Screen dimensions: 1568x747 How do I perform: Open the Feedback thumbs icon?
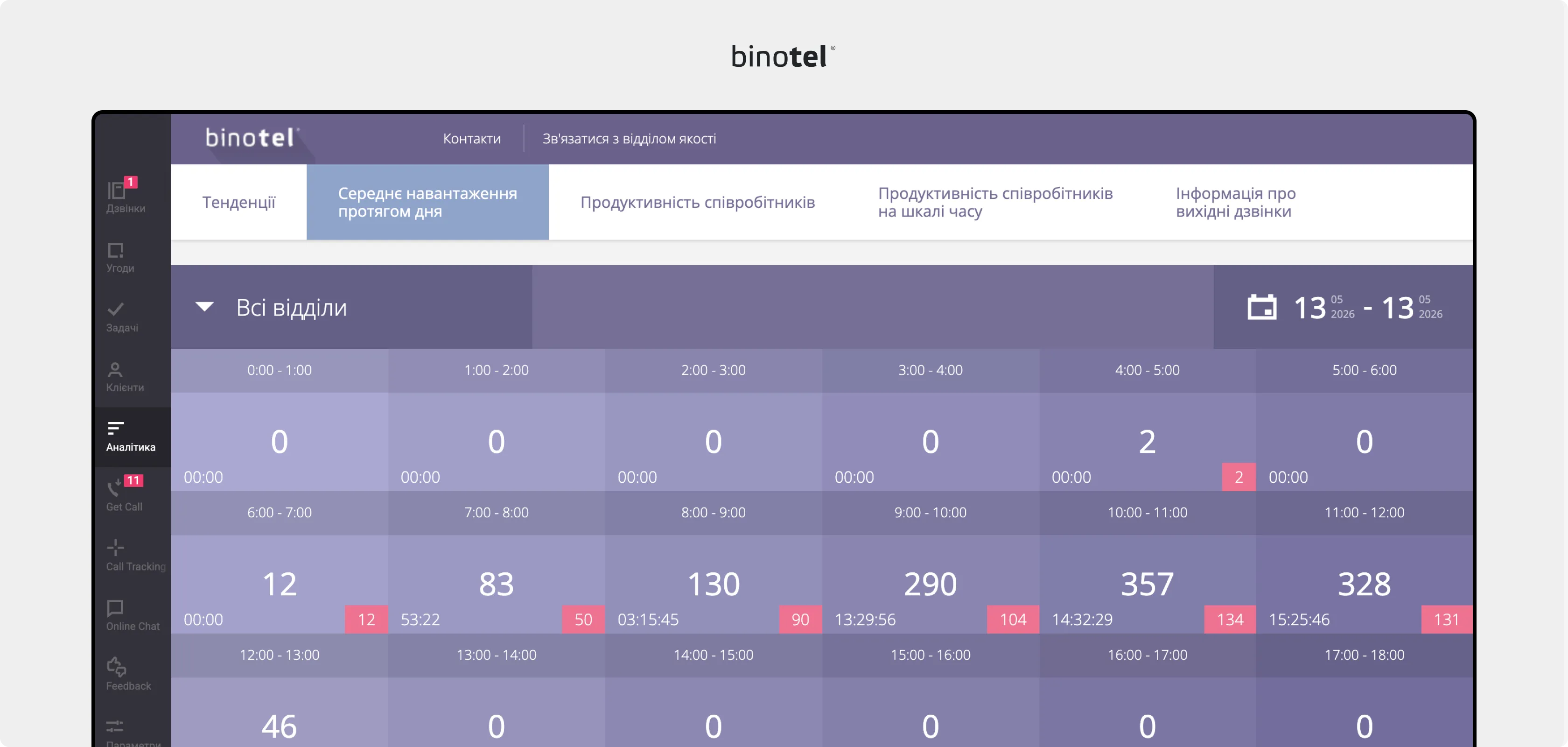click(x=116, y=667)
